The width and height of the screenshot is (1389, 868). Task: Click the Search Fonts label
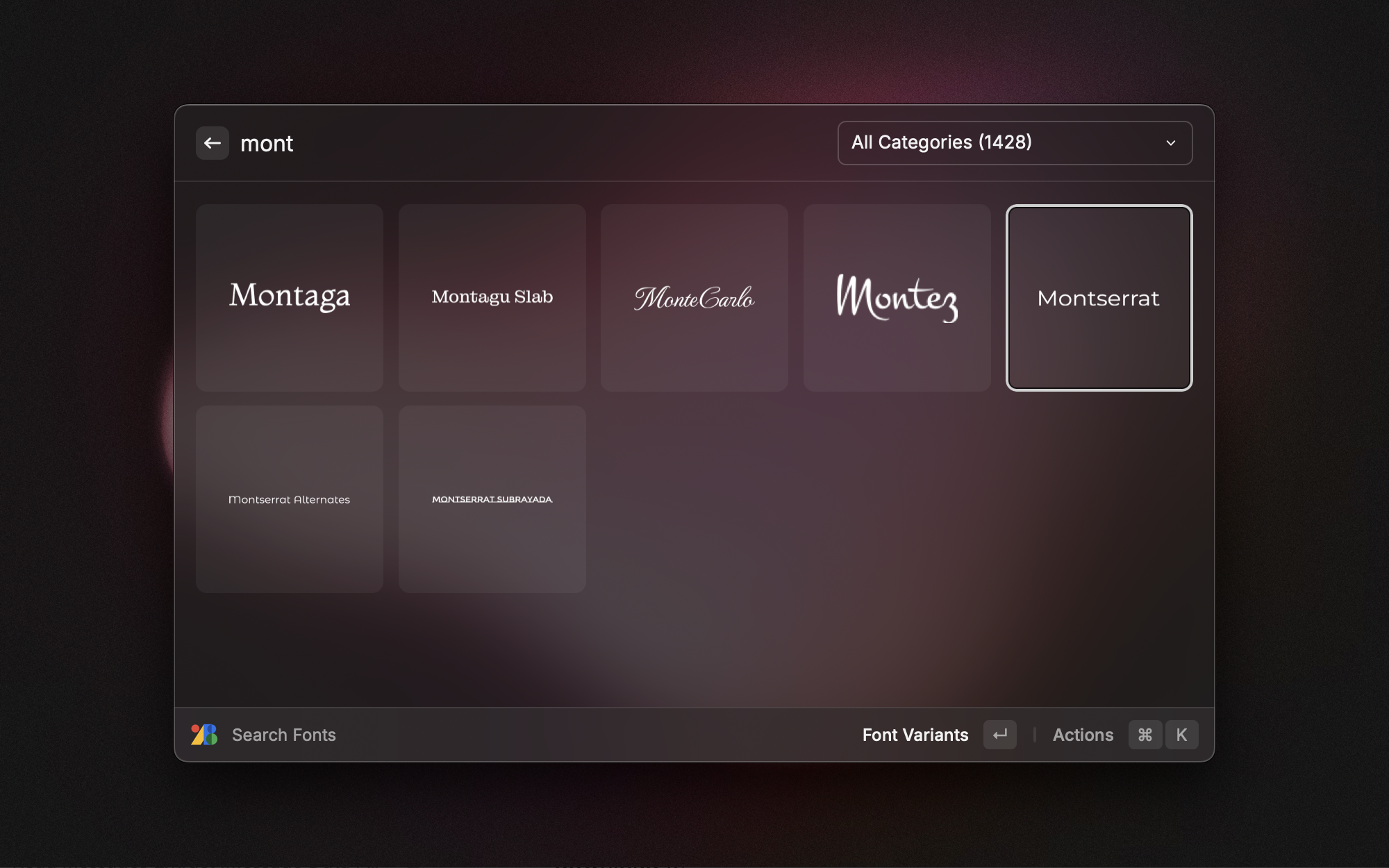(x=283, y=735)
